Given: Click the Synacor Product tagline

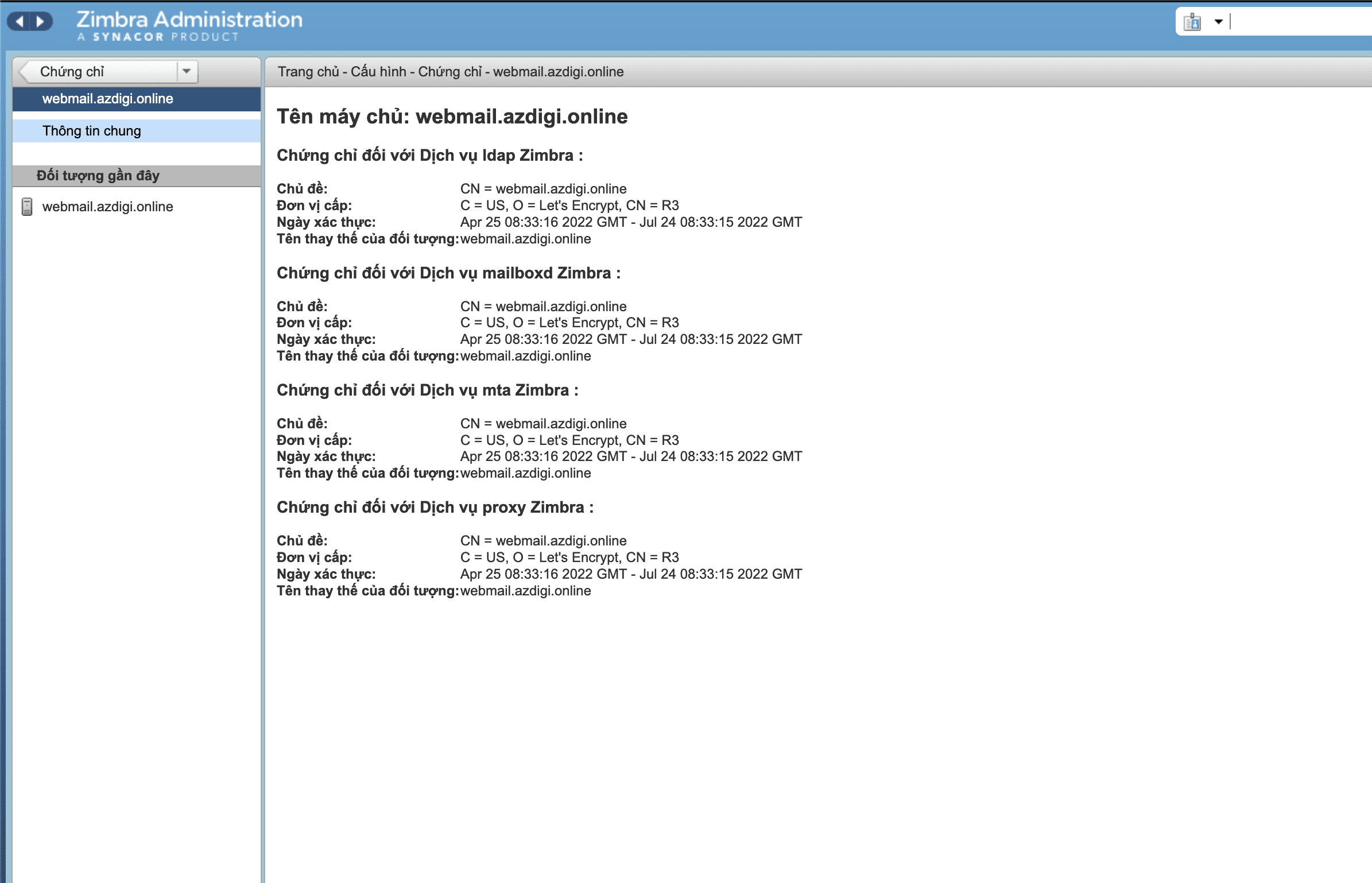Looking at the screenshot, I should pos(158,37).
